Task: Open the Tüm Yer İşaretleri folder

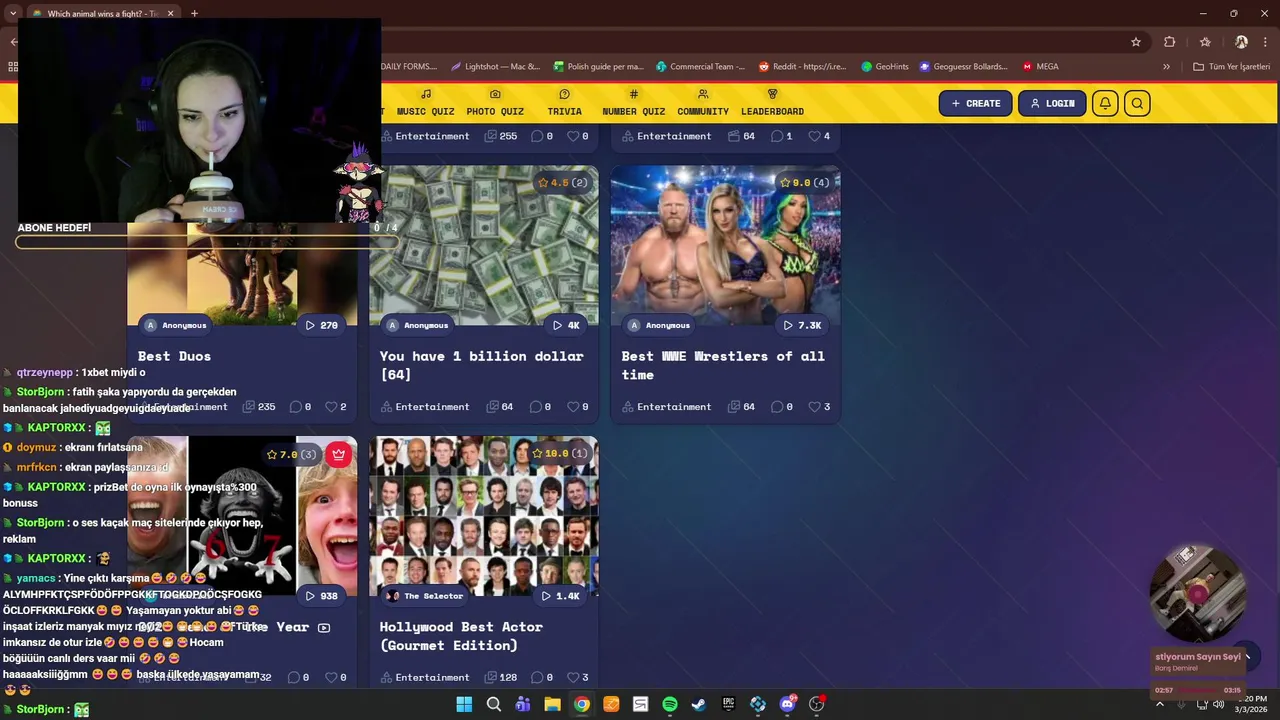Action: point(1231,66)
